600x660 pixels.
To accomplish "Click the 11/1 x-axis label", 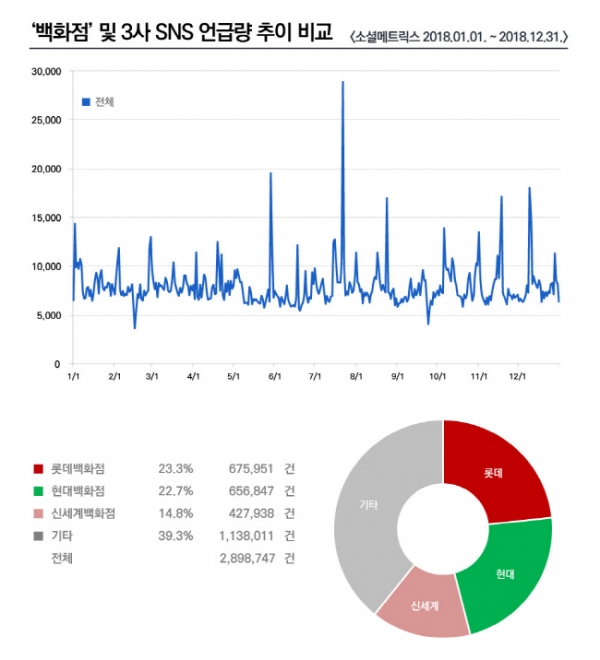I will tap(479, 376).
